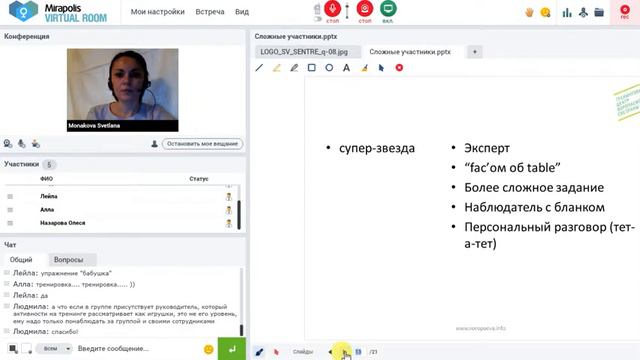Image resolution: width=640 pixels, height=360 pixels.
Task: Raise hand icon in top bar
Action: pos(529,13)
